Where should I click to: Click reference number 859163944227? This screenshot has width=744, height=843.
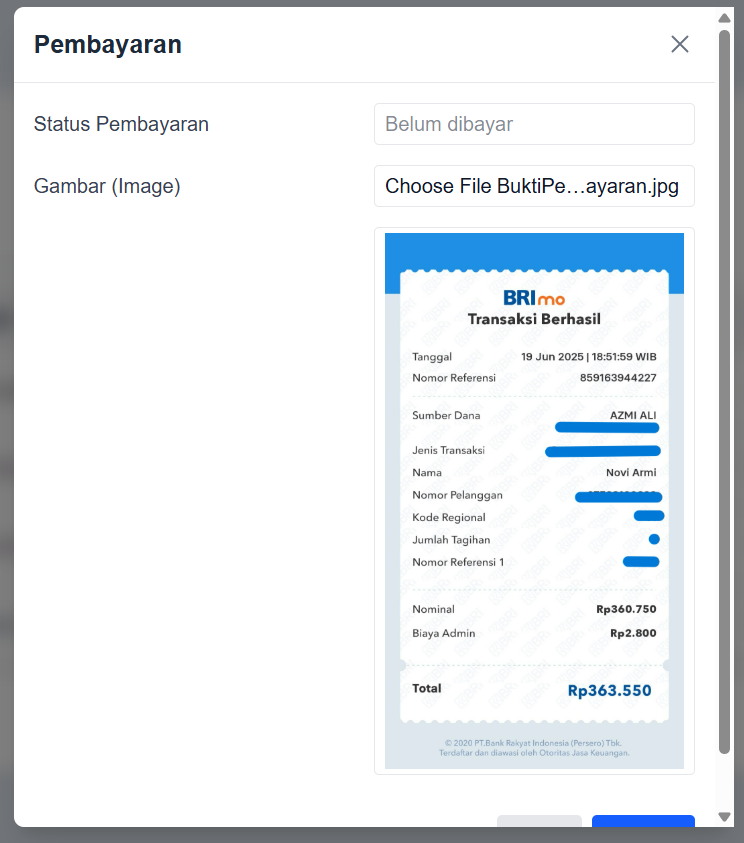click(x=618, y=377)
